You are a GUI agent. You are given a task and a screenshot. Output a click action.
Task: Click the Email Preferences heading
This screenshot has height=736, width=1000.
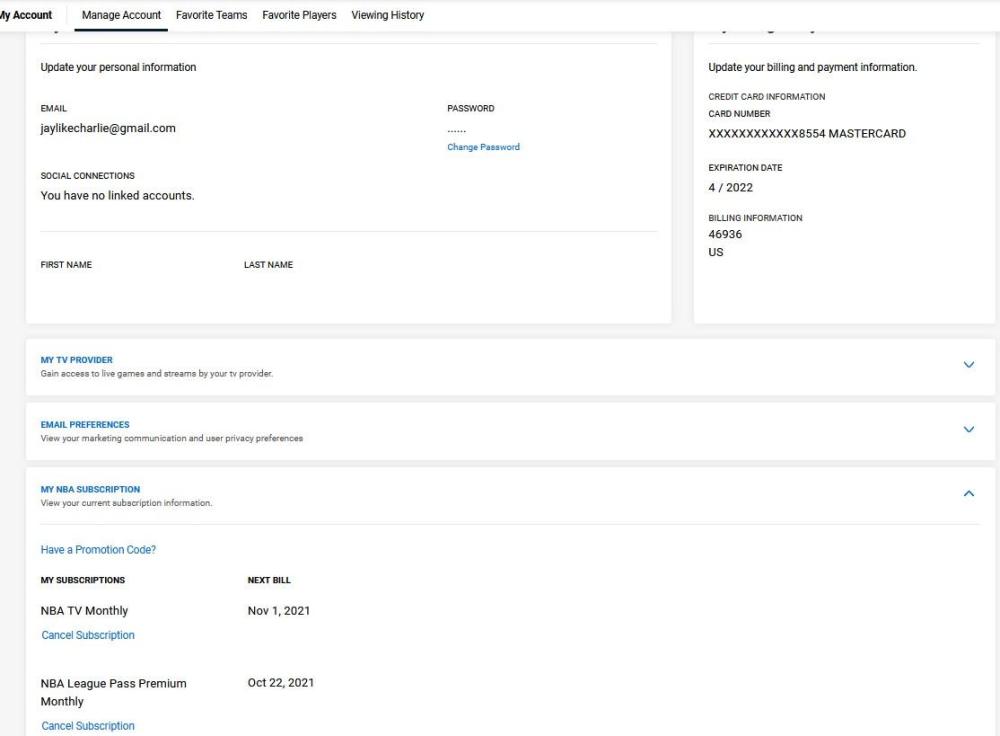[x=85, y=424]
